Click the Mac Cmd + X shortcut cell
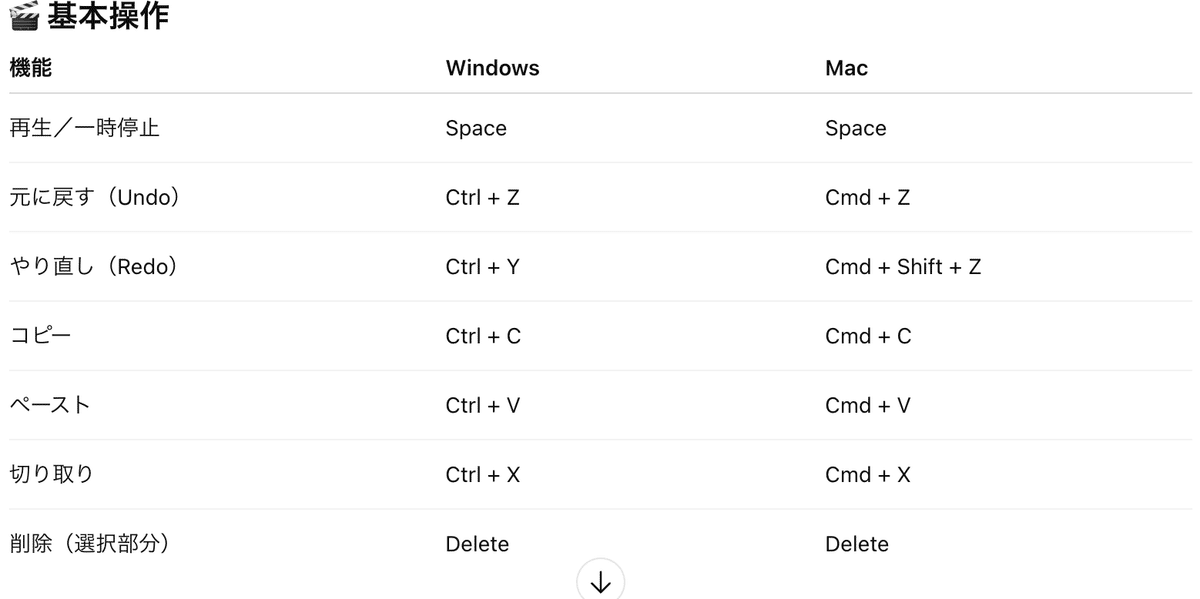The image size is (1200, 599). pyautogui.click(x=867, y=475)
